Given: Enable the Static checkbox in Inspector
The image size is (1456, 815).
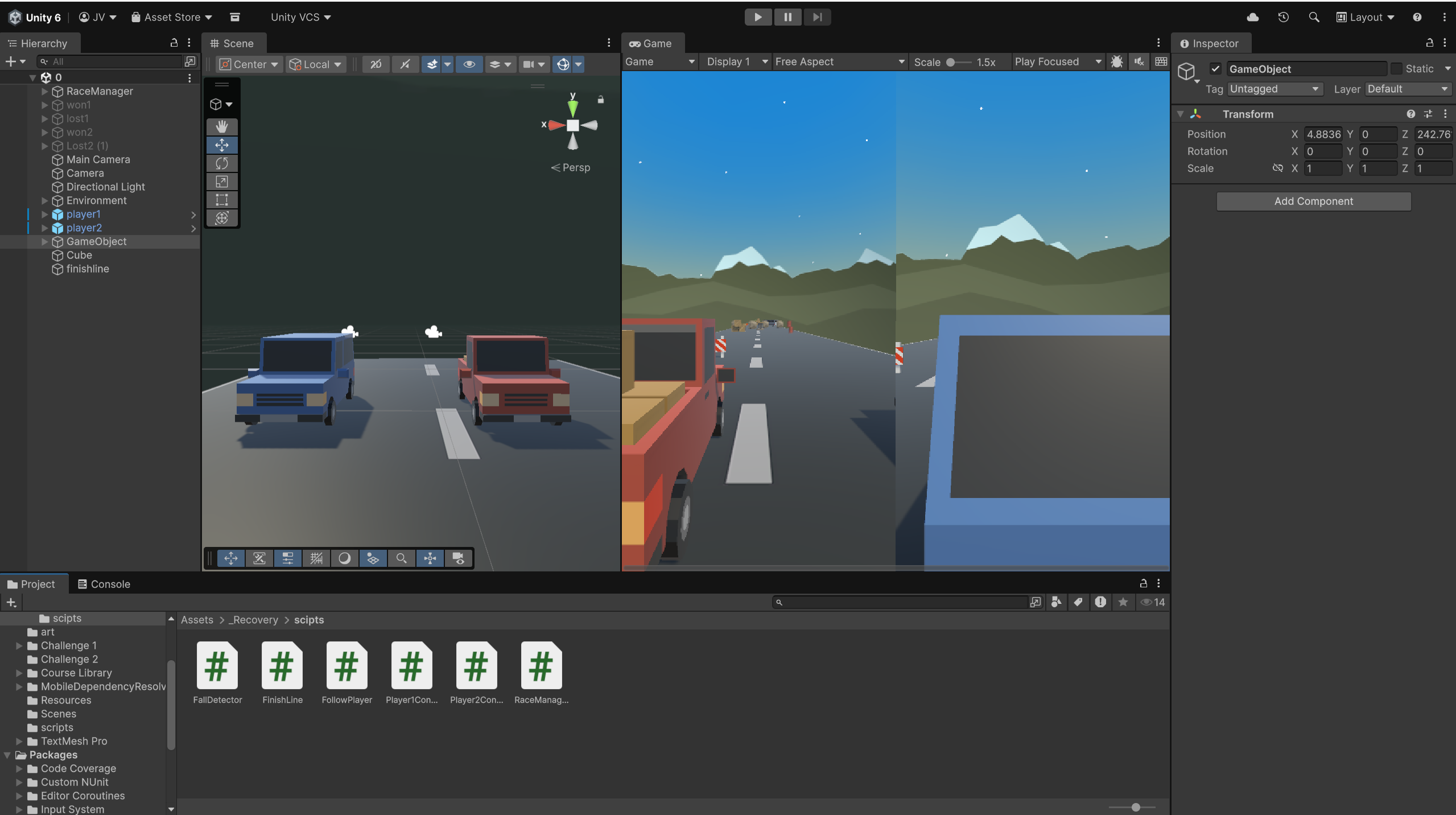Looking at the screenshot, I should (x=1396, y=69).
